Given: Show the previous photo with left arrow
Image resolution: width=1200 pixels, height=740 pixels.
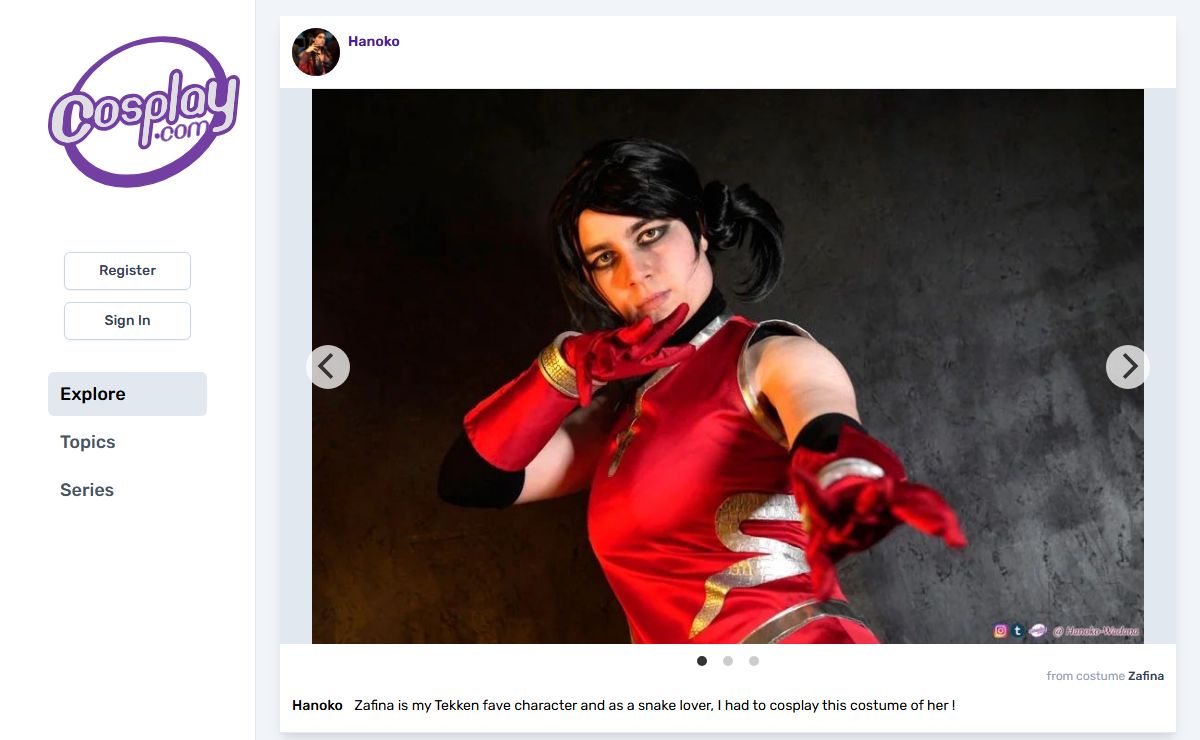Looking at the screenshot, I should pos(328,367).
